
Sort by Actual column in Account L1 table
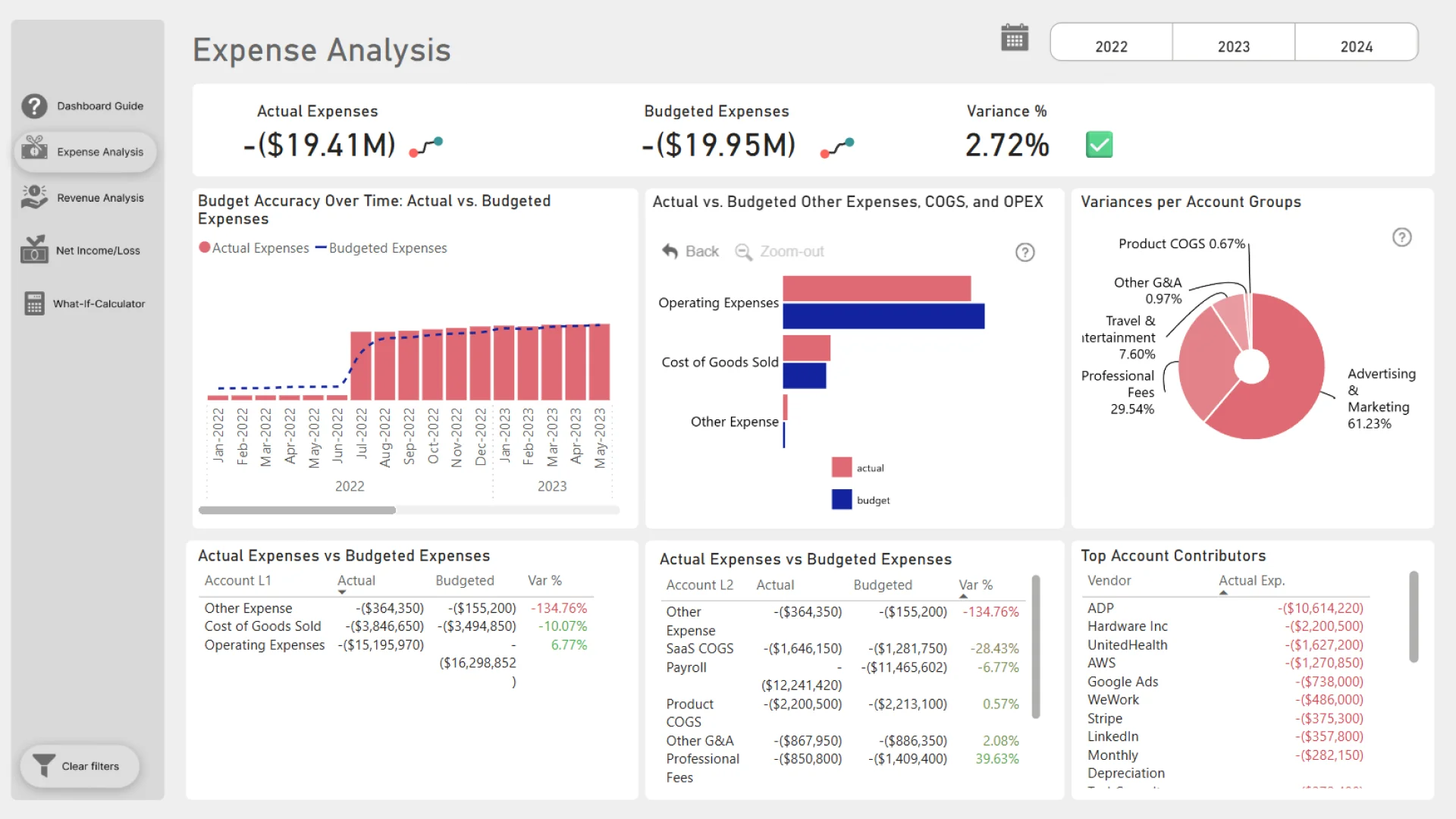[356, 580]
